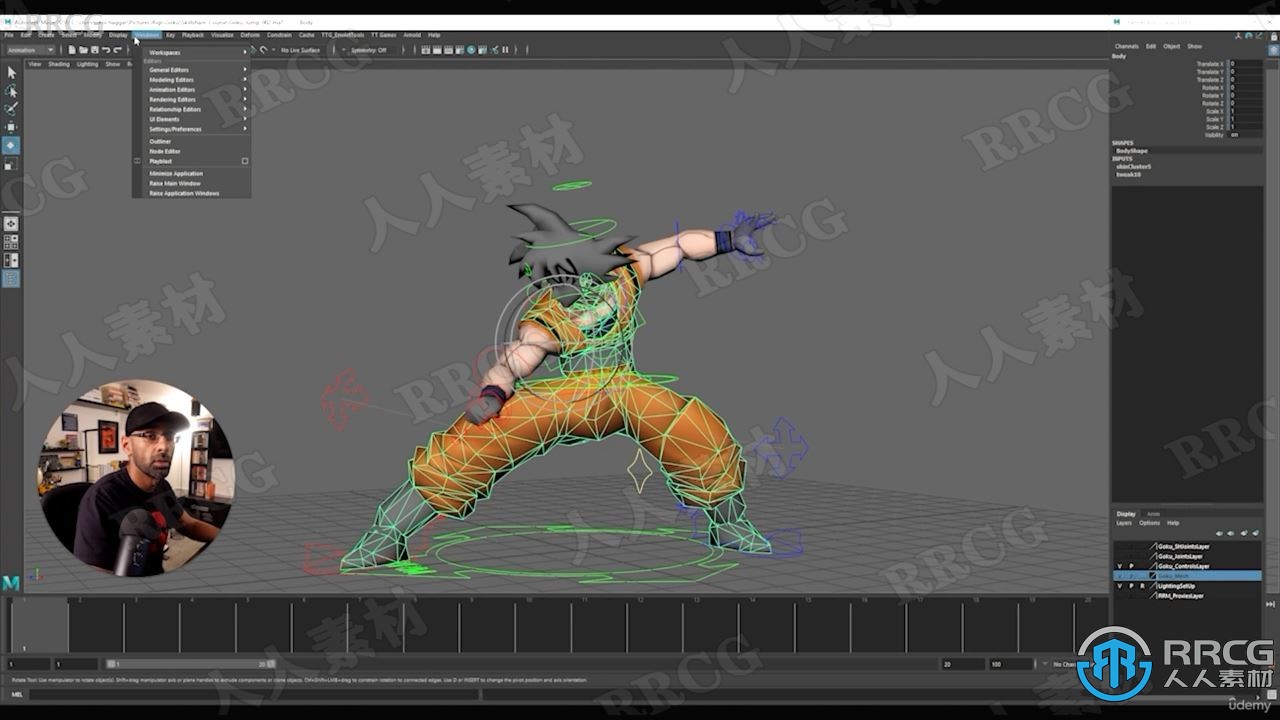The height and width of the screenshot is (720, 1280).
Task: Toggle visibility V of the selected Goku_Mesh layer
Action: 1119,576
